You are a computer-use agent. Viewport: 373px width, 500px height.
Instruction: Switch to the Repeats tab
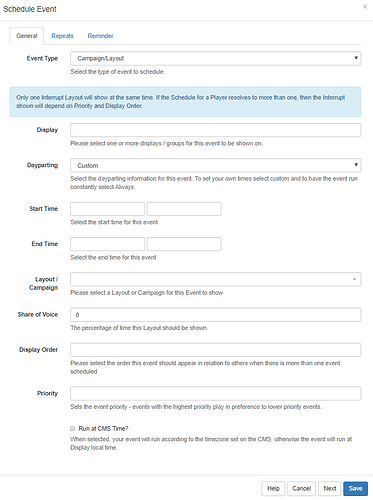62,36
